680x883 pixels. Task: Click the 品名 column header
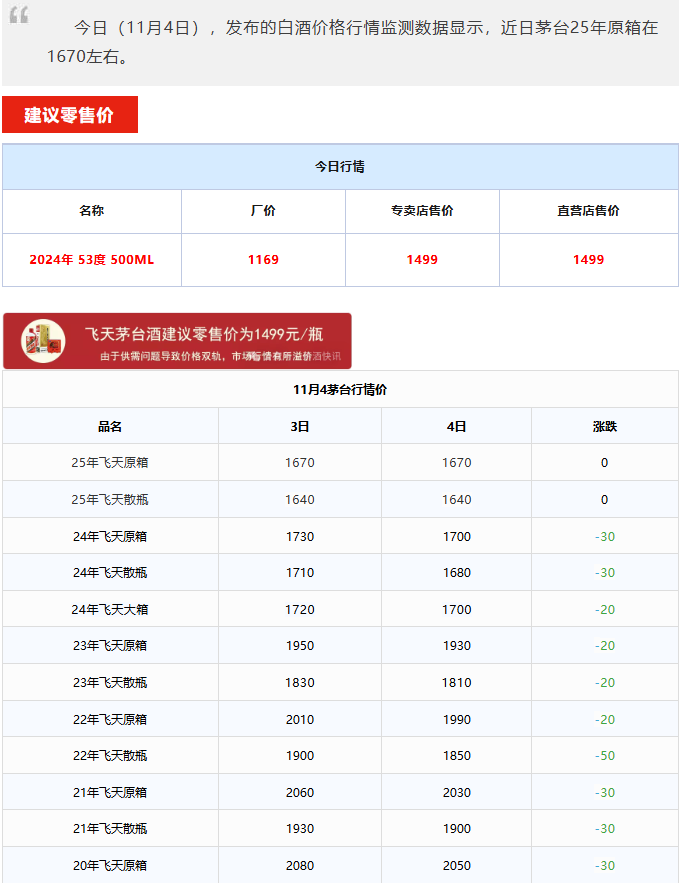pos(110,427)
